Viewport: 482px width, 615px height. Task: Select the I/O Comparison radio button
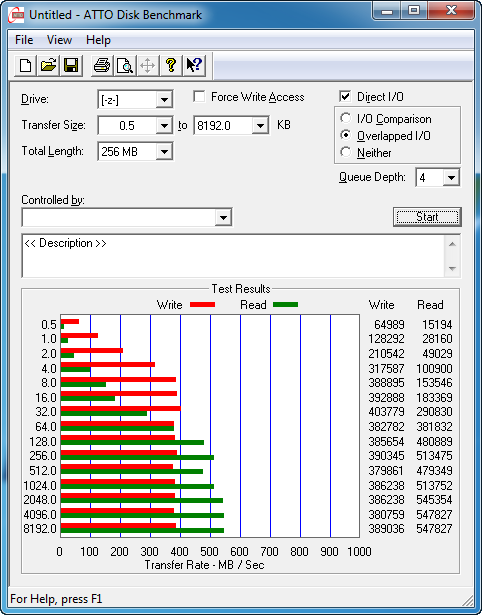(x=346, y=118)
